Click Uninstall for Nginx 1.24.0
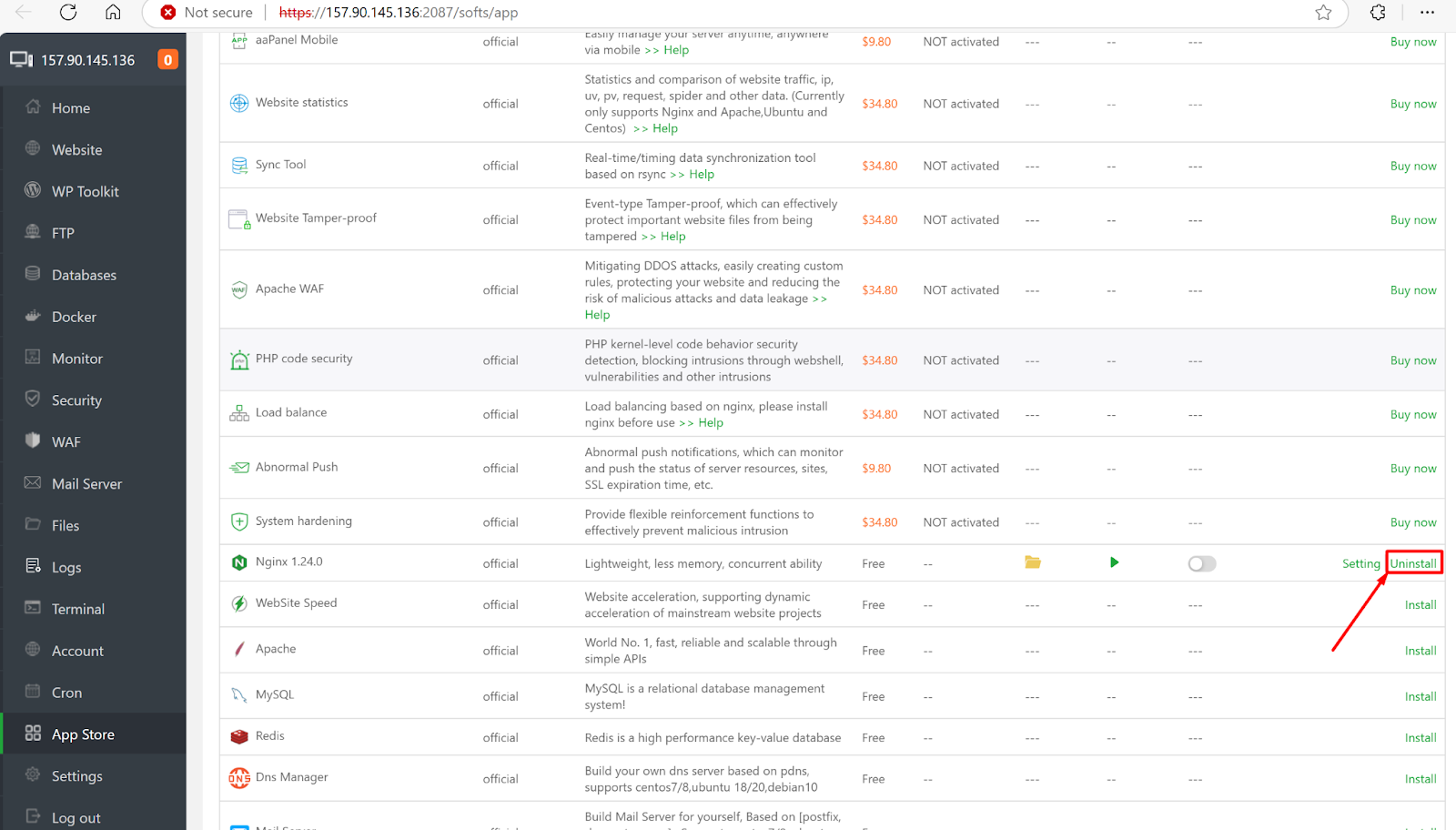The image size is (1456, 830). click(1413, 563)
